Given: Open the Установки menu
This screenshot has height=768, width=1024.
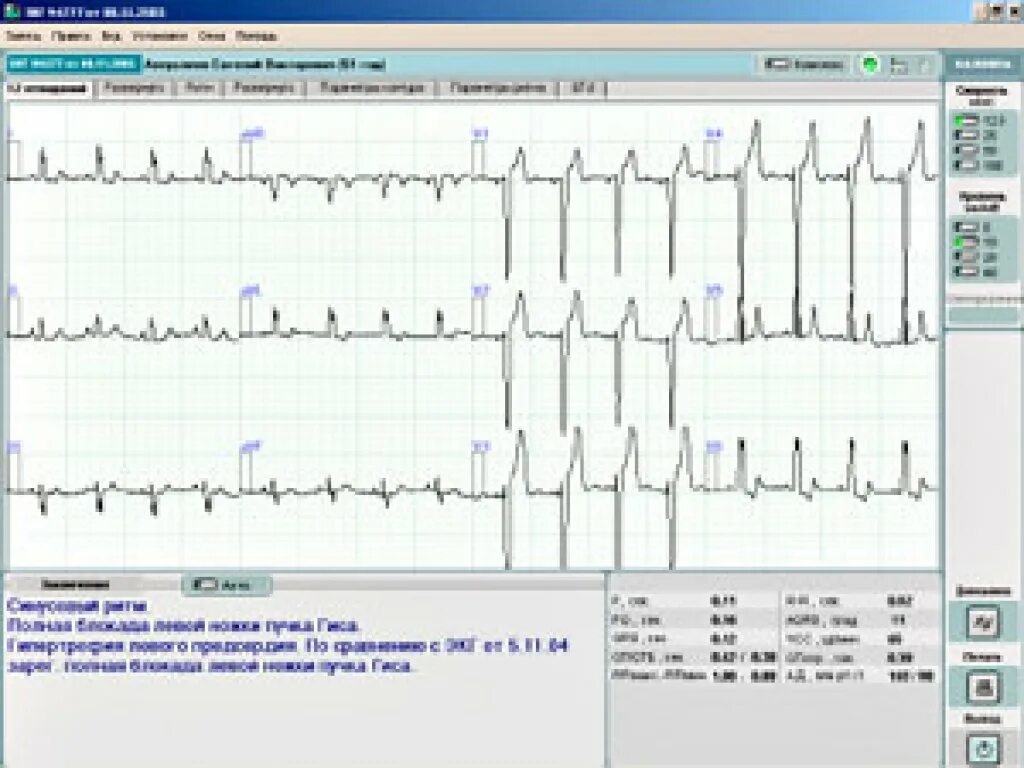Looking at the screenshot, I should pyautogui.click(x=160, y=36).
